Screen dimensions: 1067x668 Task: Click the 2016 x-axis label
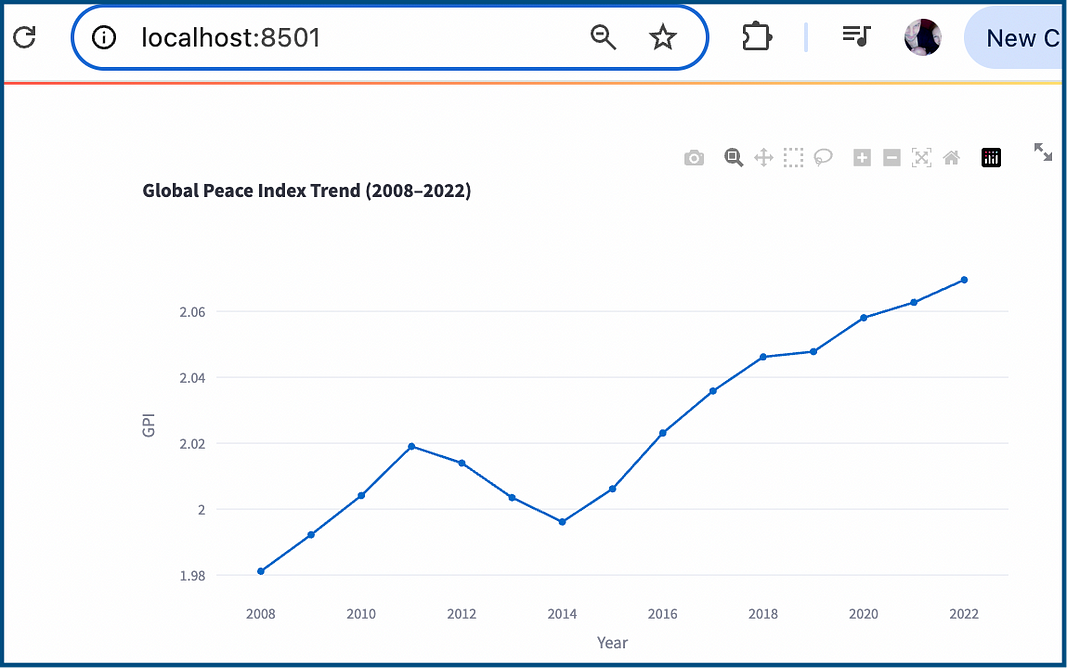662,614
